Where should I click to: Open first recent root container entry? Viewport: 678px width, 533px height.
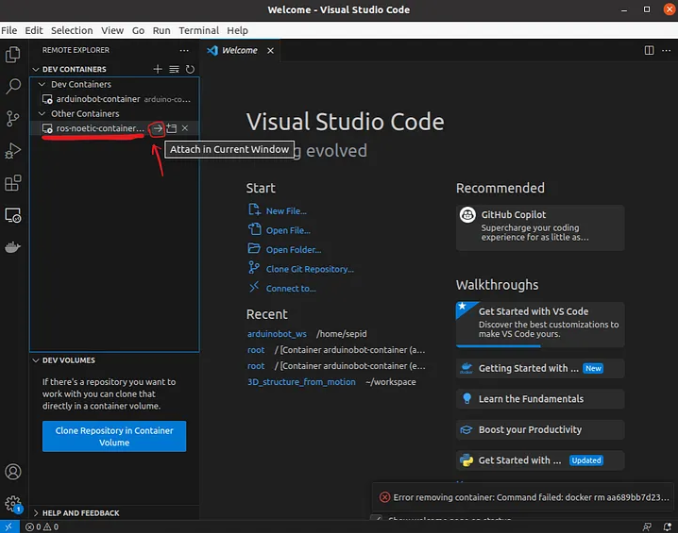[x=256, y=350]
